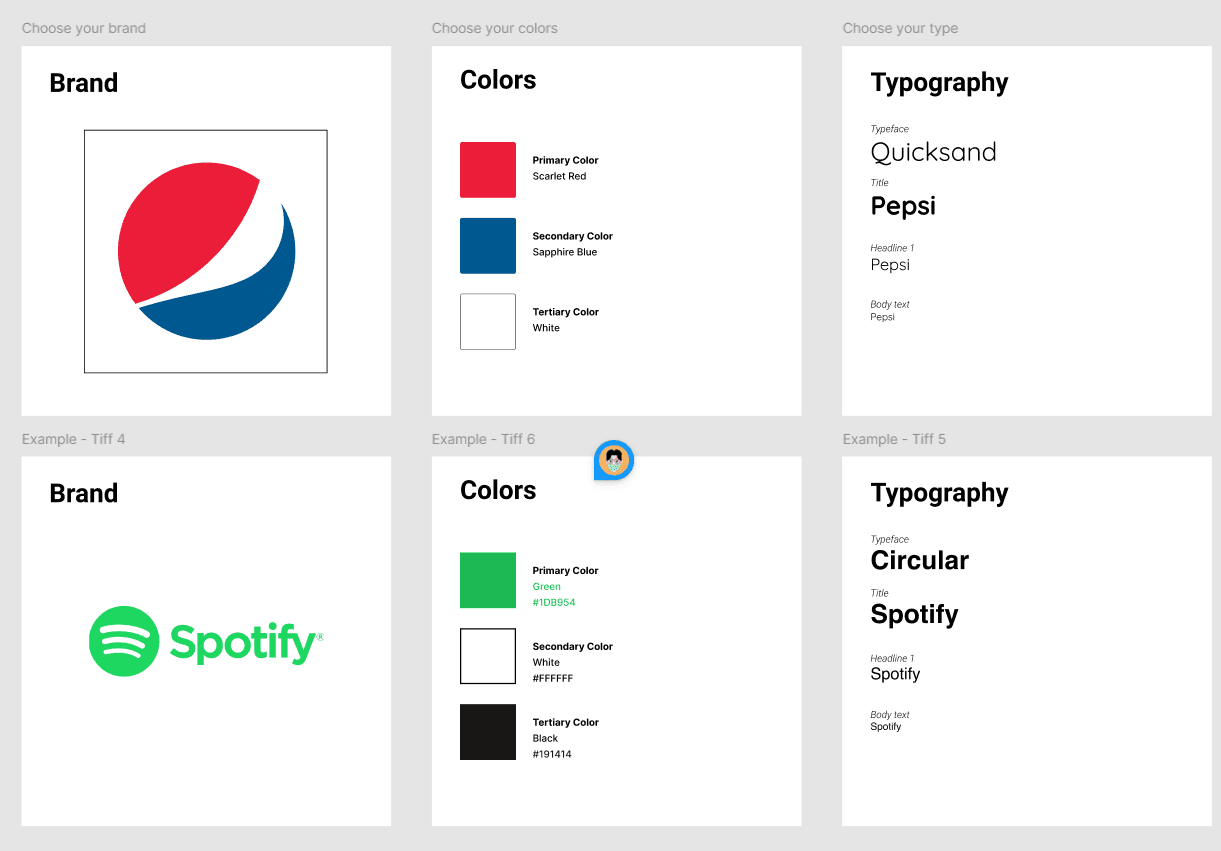Select 'Primary Color' label above Green
The height and width of the screenshot is (851, 1221).
tap(565, 570)
